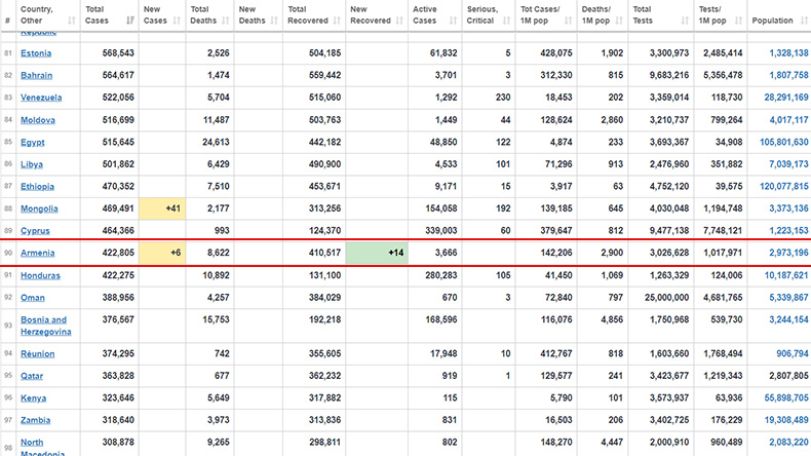Sort by Total Tests column

tap(660, 15)
